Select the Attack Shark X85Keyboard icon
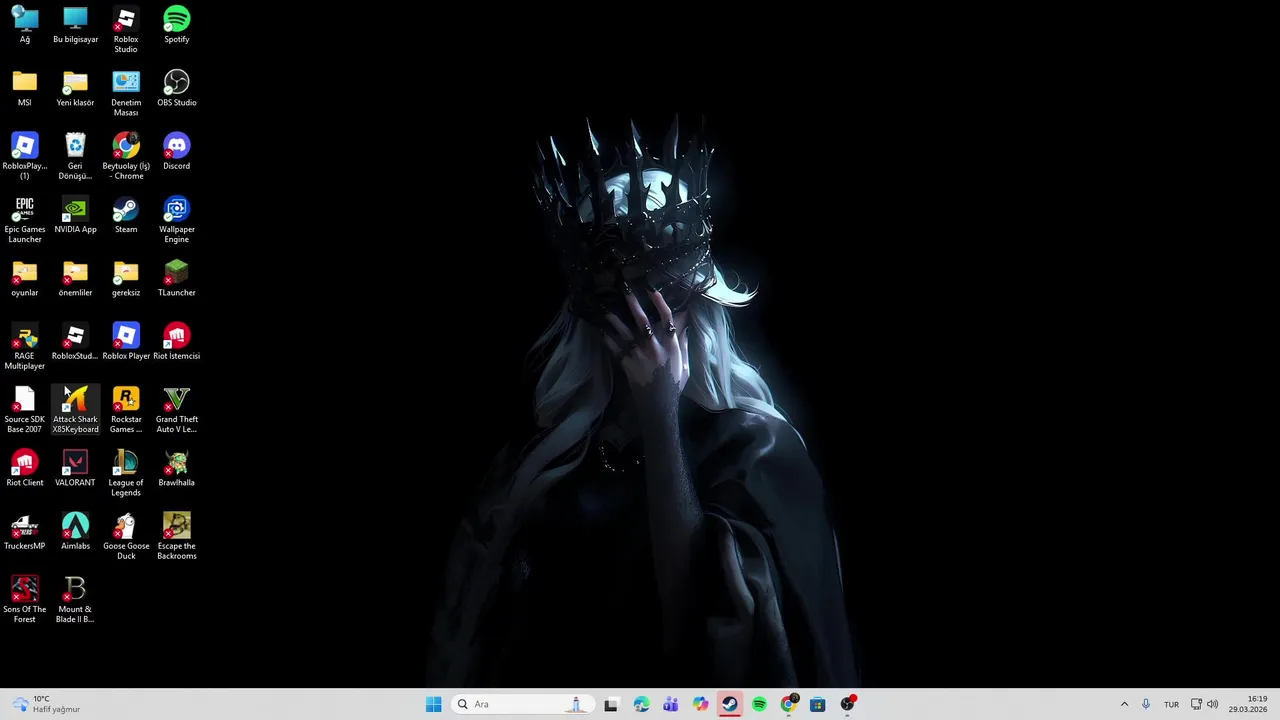Screen dimensions: 1280x720 [x=75, y=410]
